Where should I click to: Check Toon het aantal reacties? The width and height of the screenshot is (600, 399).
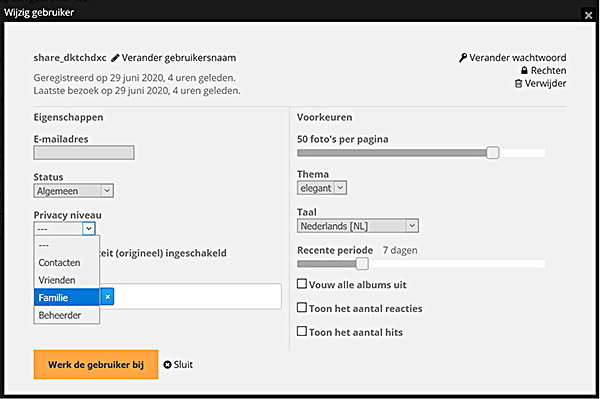[x=302, y=308]
